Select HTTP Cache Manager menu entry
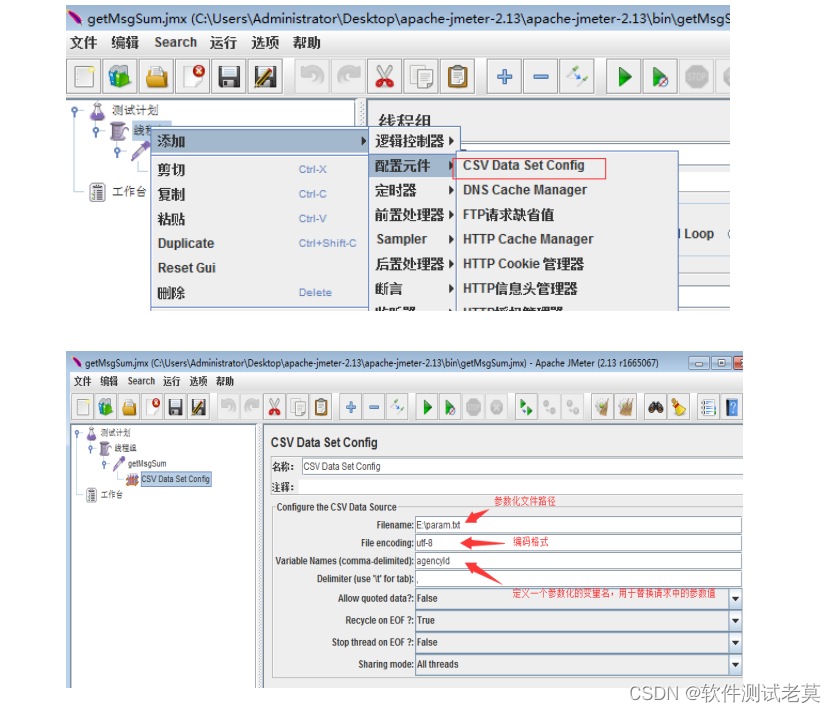836x713 pixels. point(566,239)
